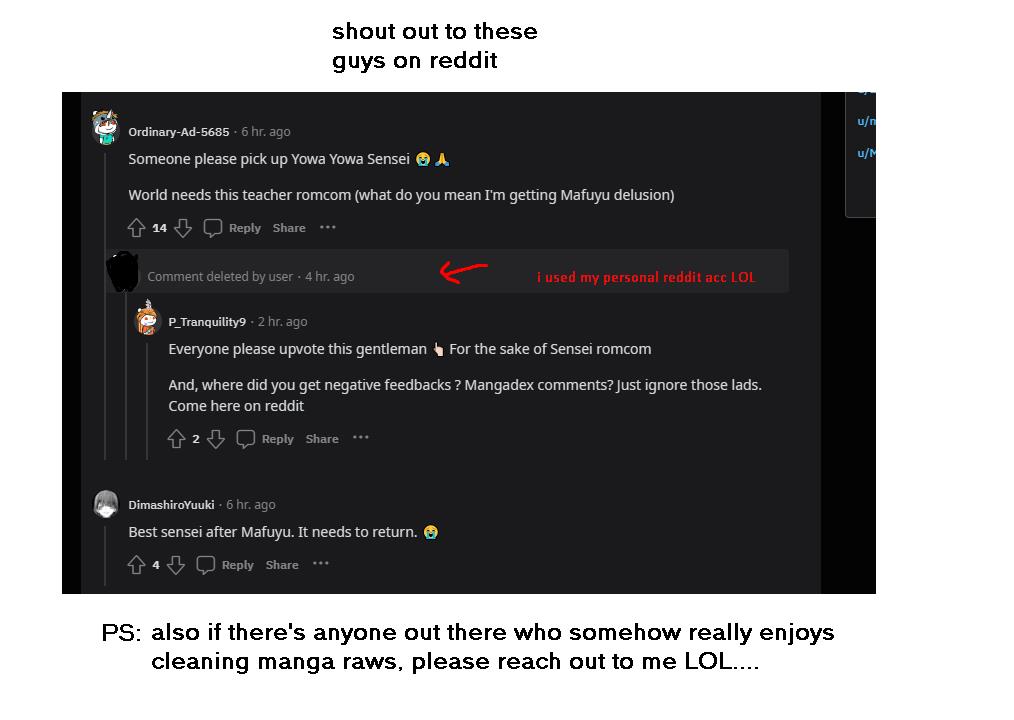The height and width of the screenshot is (720, 1014).
Task: Collapse thread line under Ordinary-Ad-5685's comment
Action: [x=105, y=304]
